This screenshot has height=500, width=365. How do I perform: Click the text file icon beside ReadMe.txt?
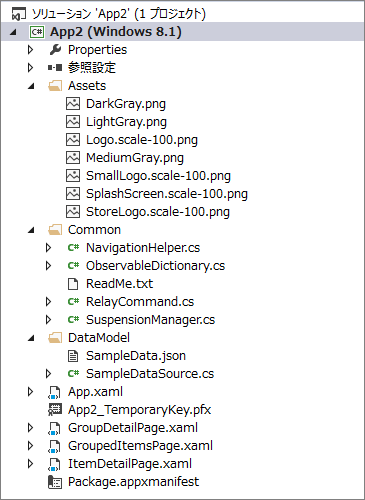click(x=73, y=284)
